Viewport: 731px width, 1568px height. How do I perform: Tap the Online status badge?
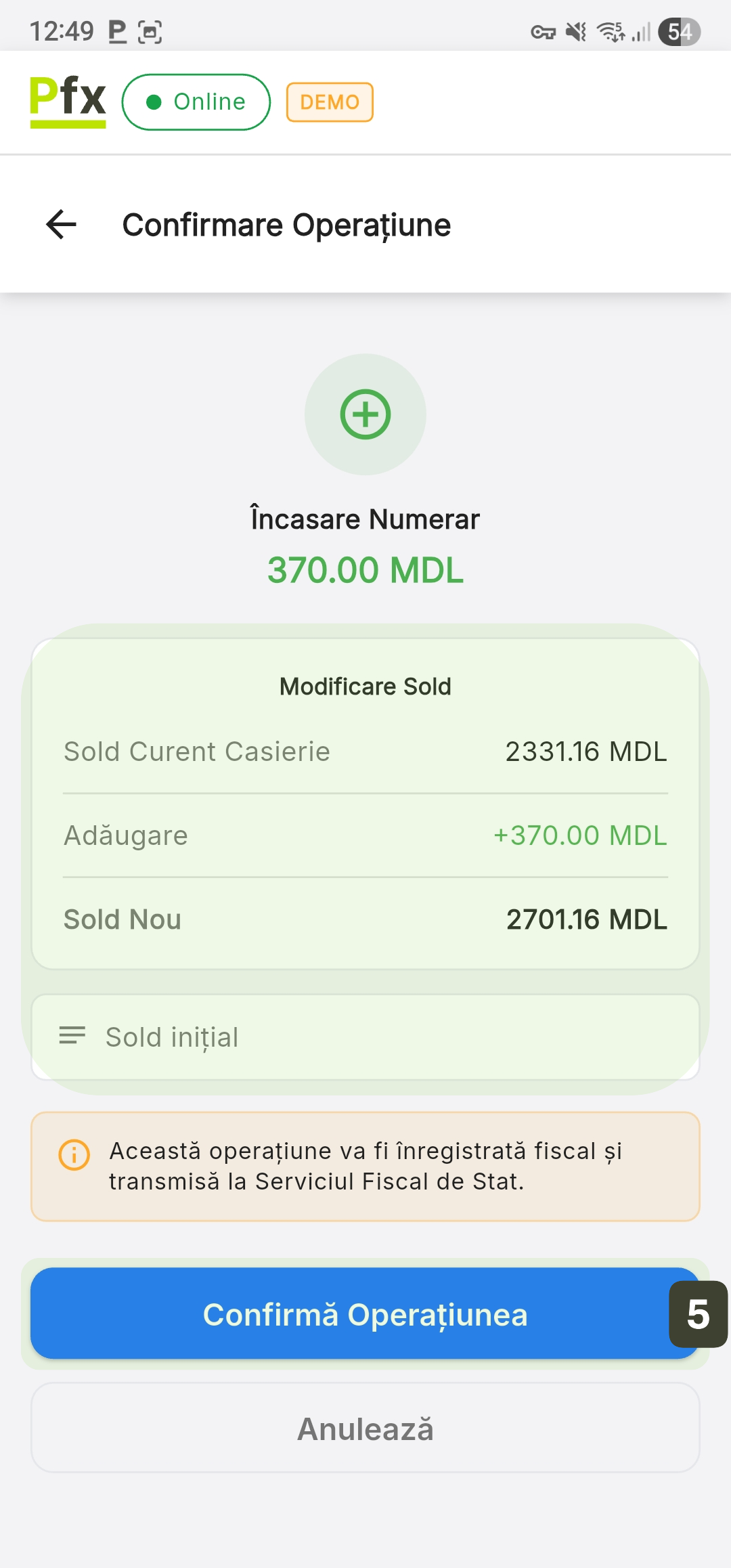pyautogui.click(x=196, y=102)
